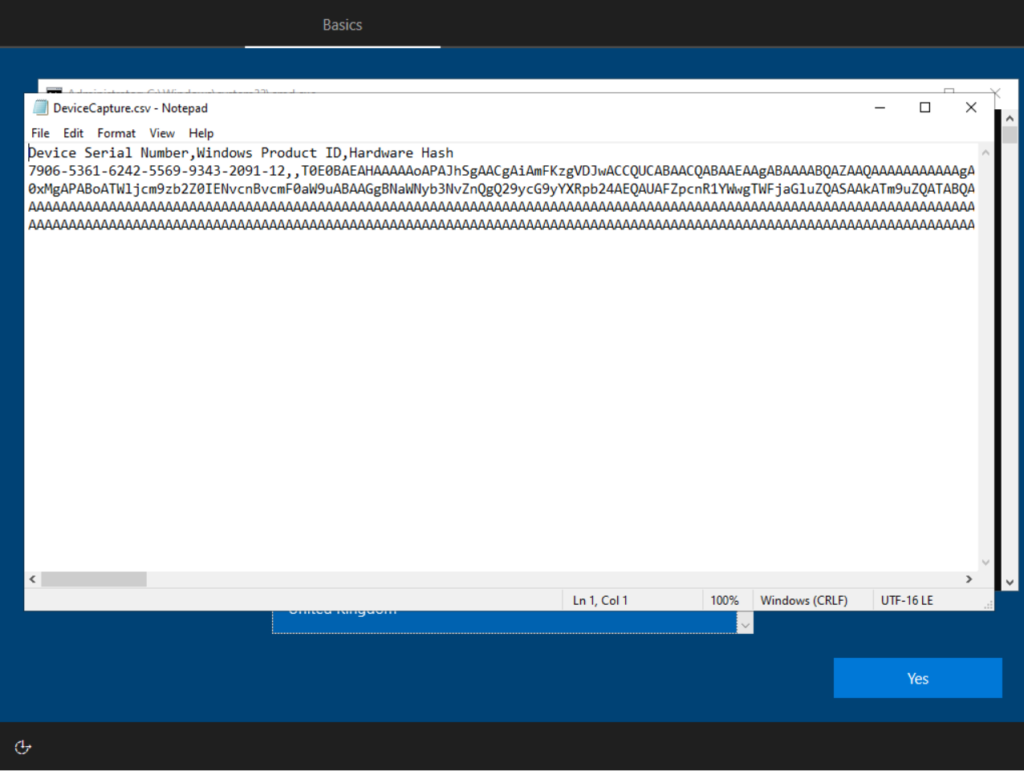Expand the United Kingdom region dropdown
The height and width of the screenshot is (771, 1024).
coord(744,622)
